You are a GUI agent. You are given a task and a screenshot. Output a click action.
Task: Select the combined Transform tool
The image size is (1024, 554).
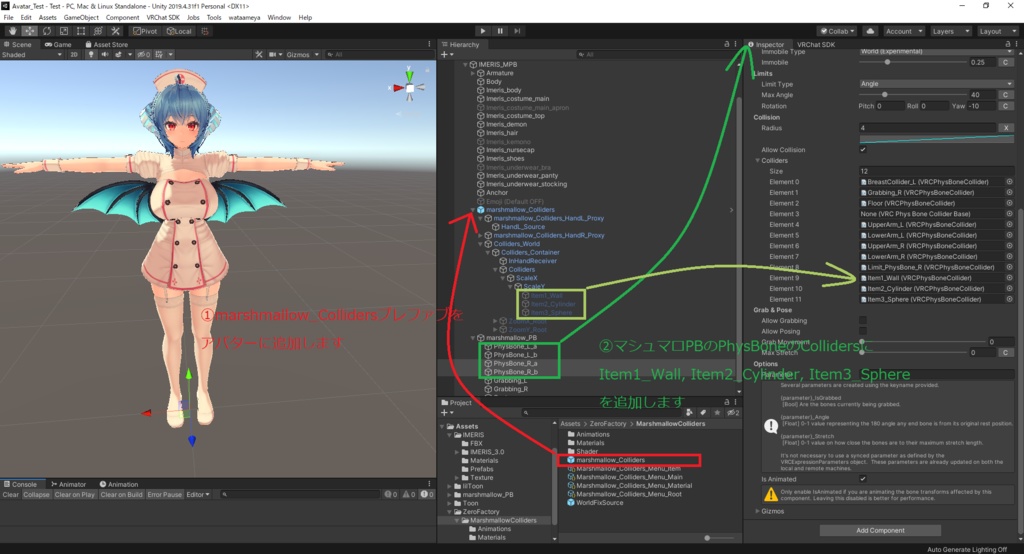pos(98,31)
